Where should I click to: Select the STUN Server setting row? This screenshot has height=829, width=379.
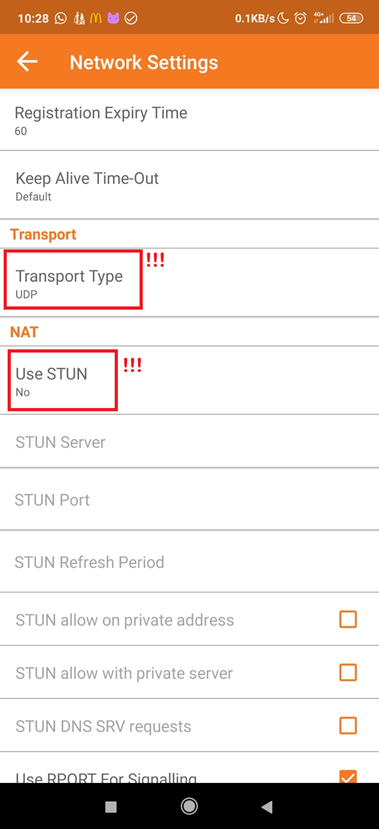pos(189,441)
